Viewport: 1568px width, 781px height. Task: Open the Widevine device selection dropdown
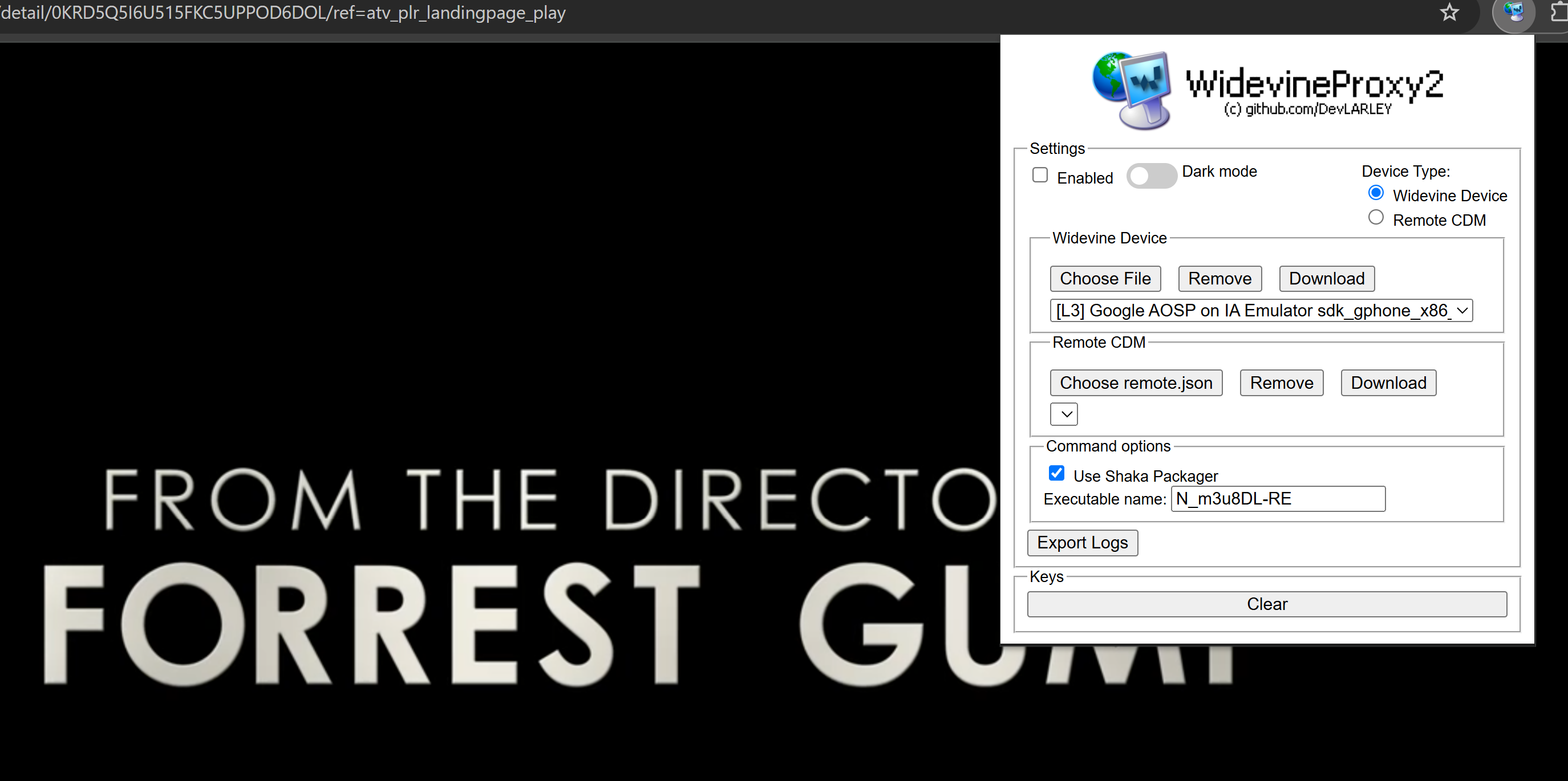pyautogui.click(x=1261, y=311)
